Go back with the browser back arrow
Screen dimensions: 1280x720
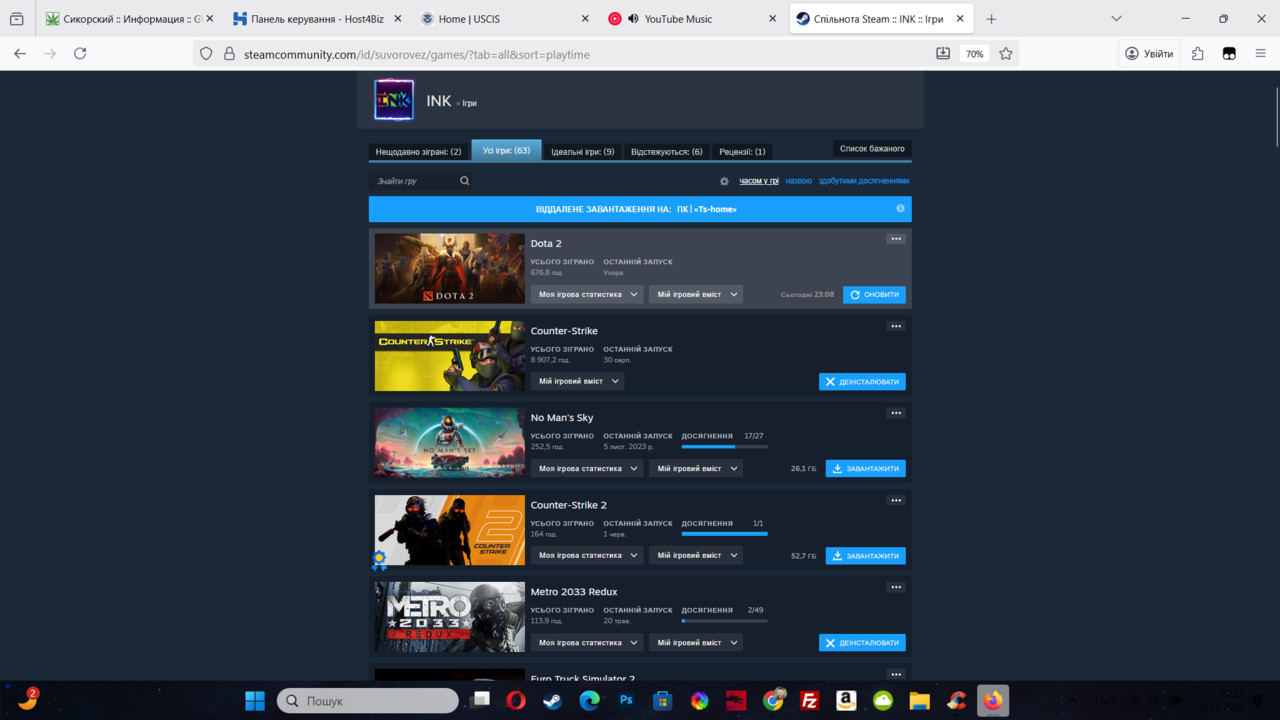pos(20,54)
